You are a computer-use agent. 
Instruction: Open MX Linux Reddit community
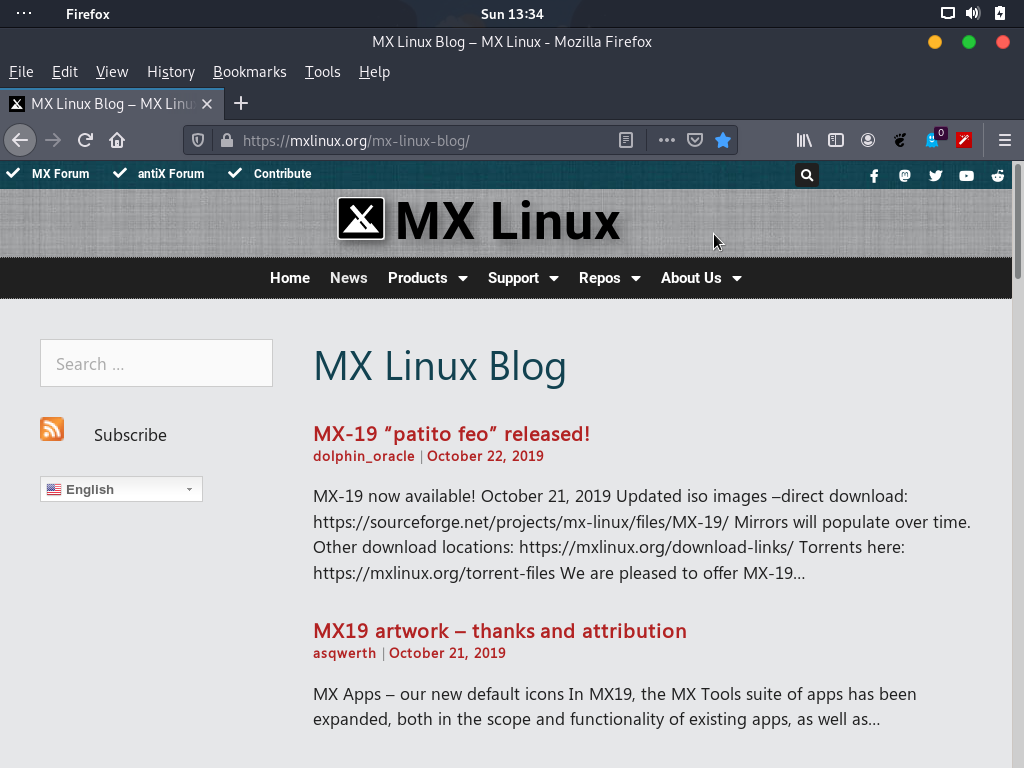(x=998, y=176)
